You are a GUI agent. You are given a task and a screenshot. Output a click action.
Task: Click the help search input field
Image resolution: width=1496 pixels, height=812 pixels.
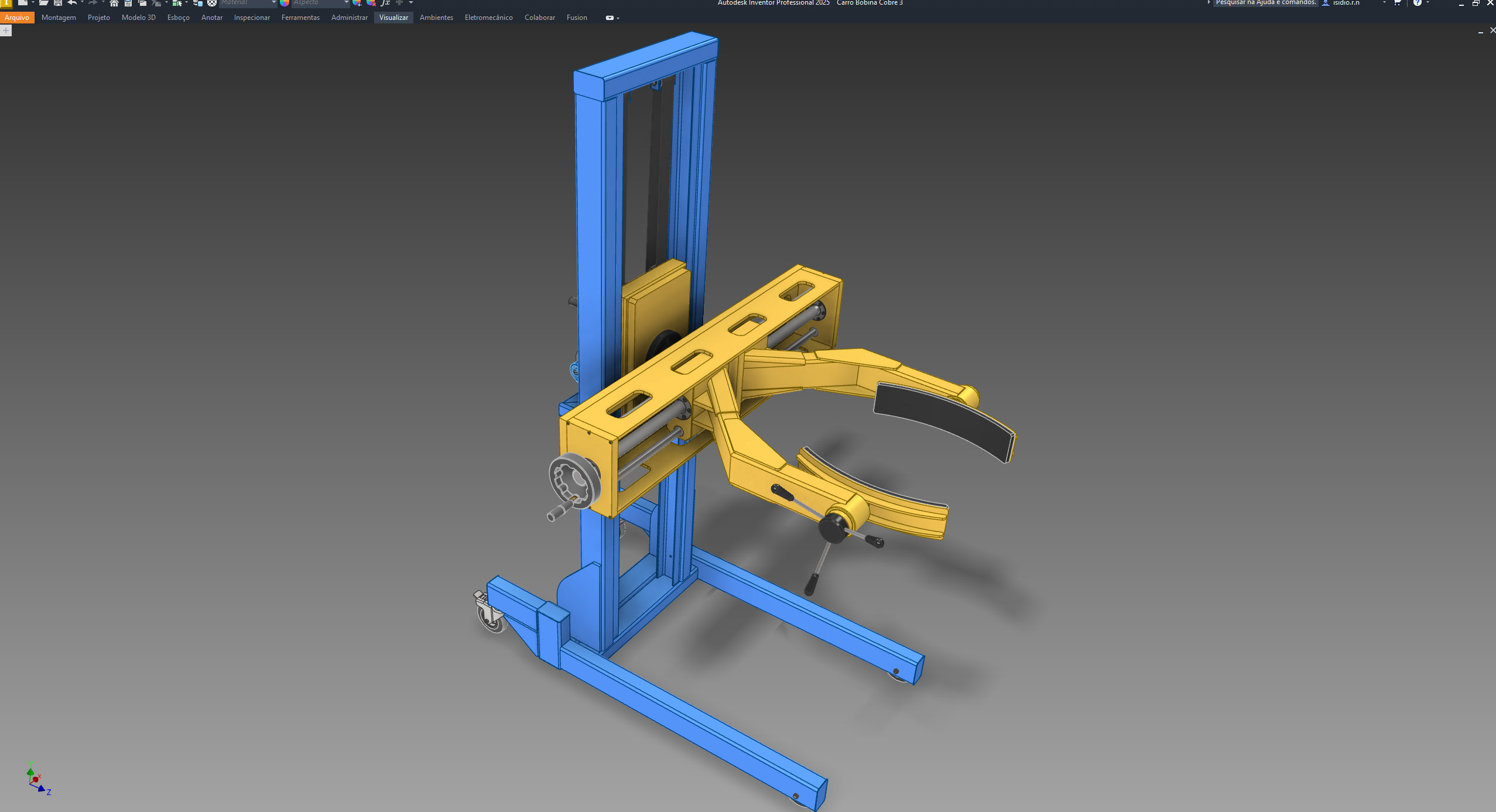(1265, 3)
